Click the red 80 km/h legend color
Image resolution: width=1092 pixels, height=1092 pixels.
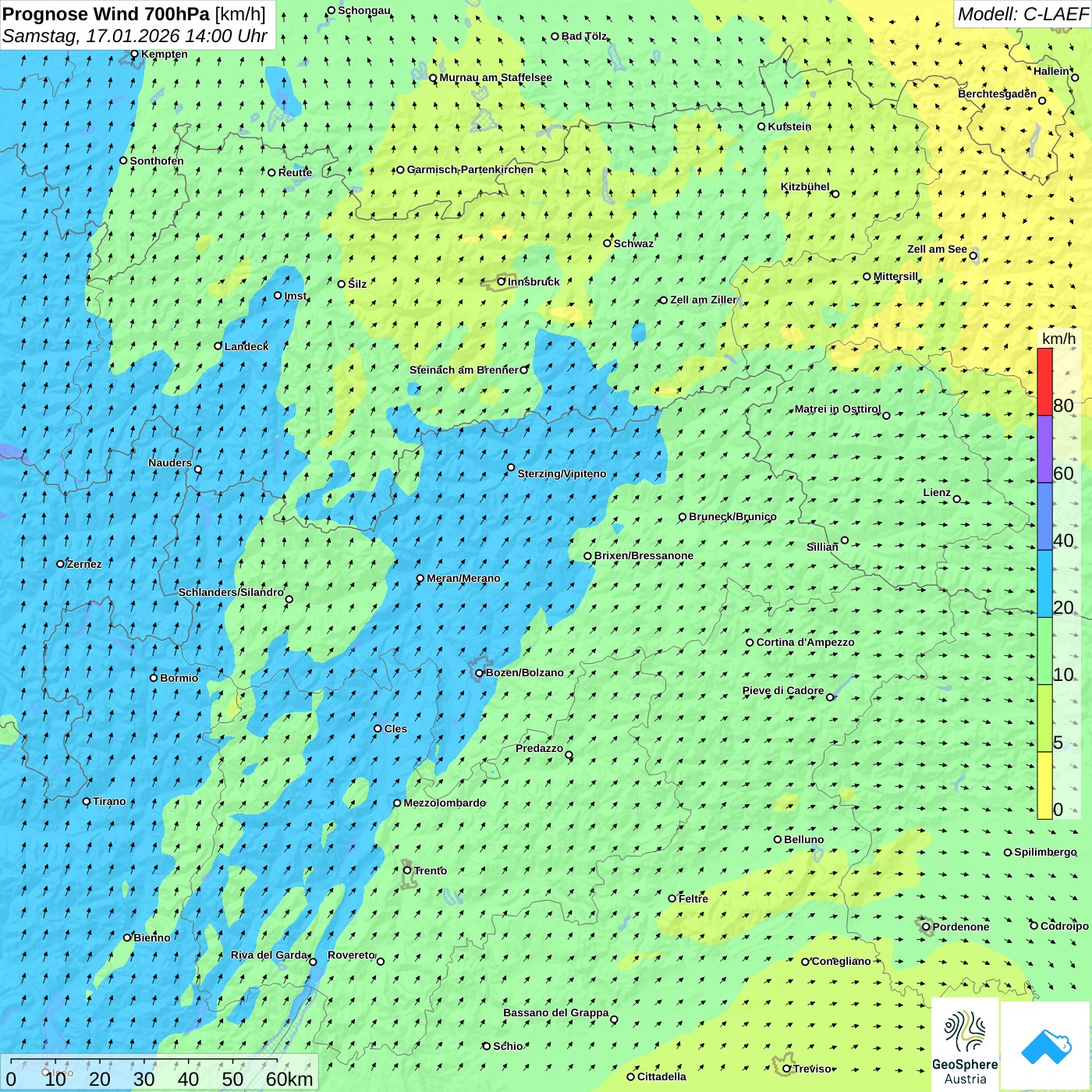pyautogui.click(x=1044, y=381)
